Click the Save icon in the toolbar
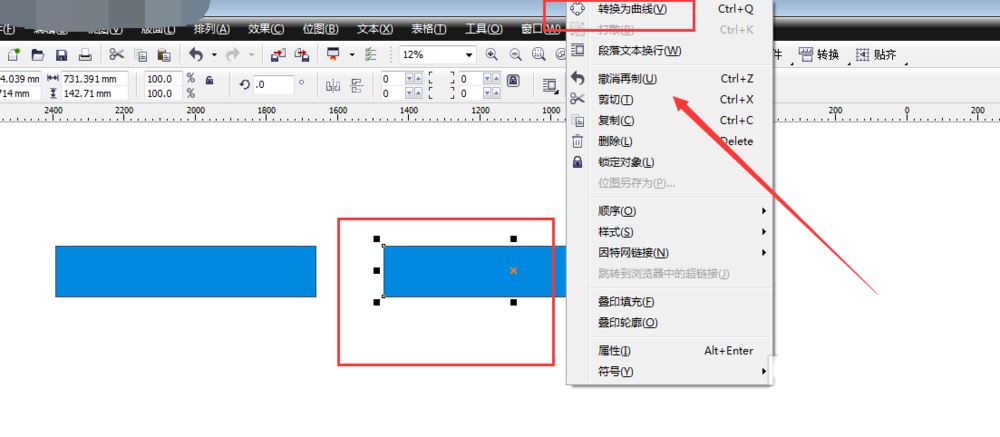1000x437 pixels. 61,54
